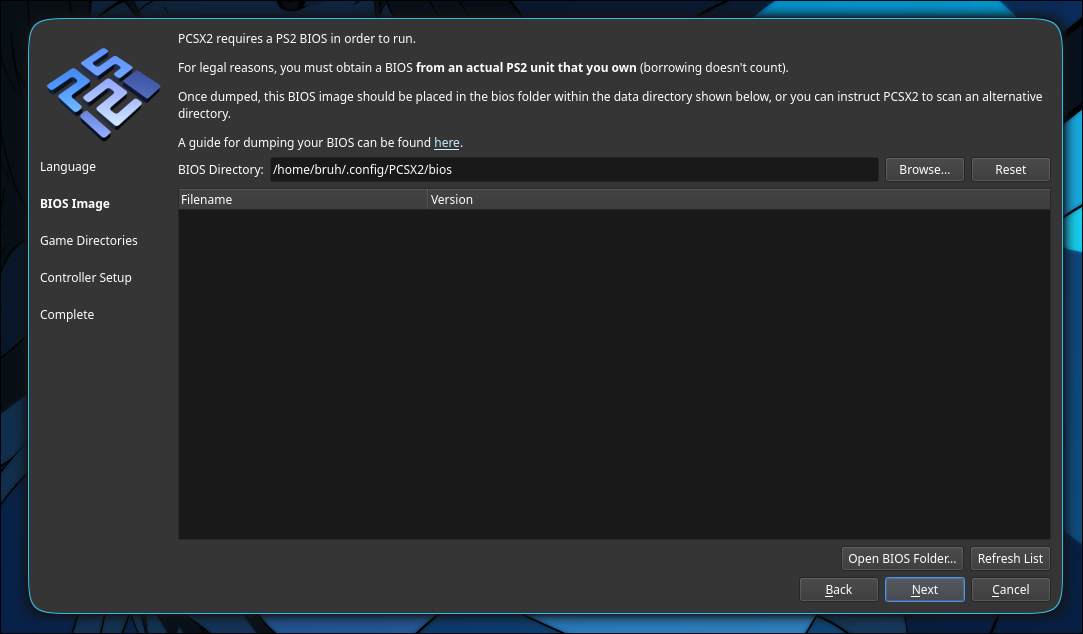Click into the BIOS Directory path field
This screenshot has height=634, width=1083.
[x=573, y=169]
